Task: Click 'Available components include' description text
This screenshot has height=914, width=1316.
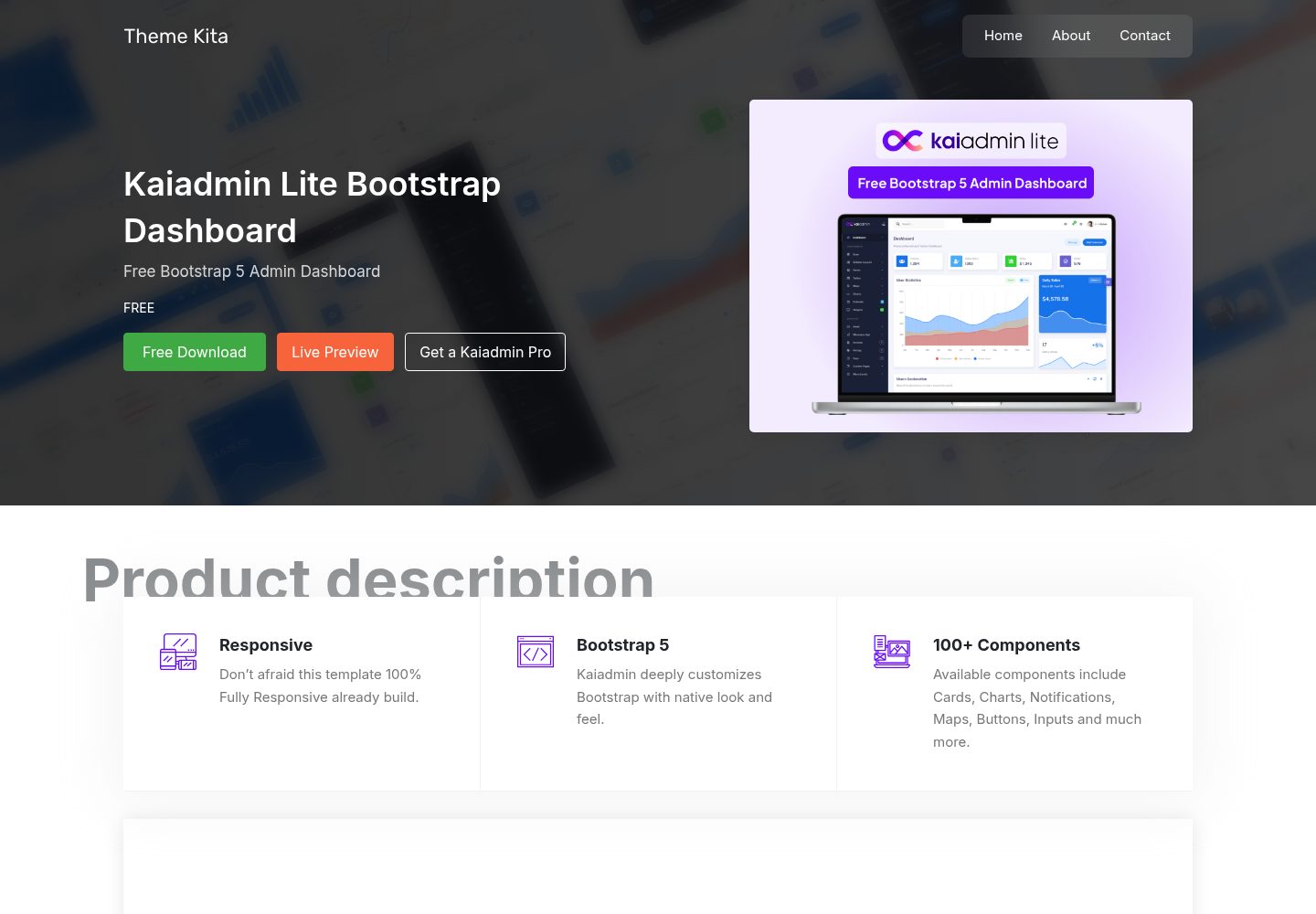Action: (1037, 708)
